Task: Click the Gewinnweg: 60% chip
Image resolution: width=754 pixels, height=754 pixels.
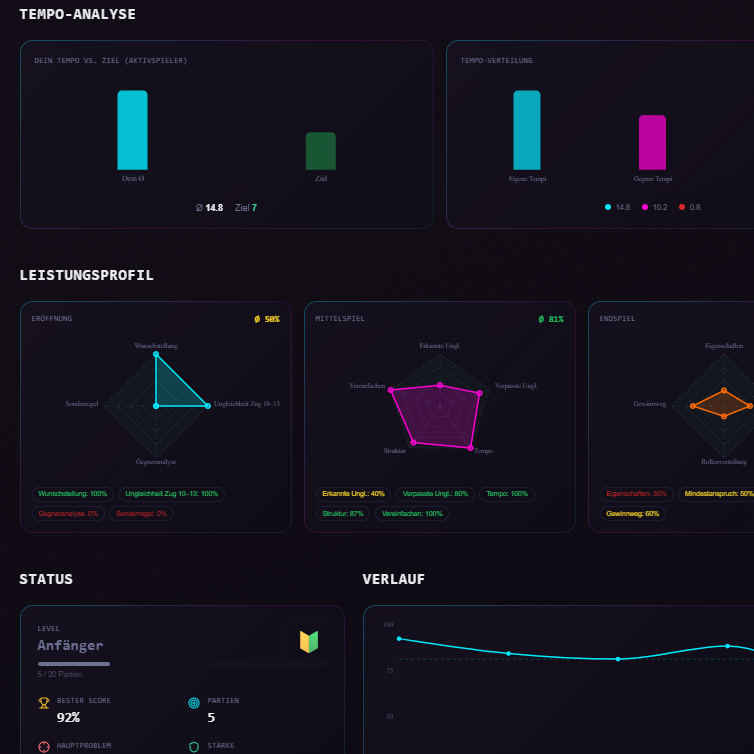Action: [632, 513]
